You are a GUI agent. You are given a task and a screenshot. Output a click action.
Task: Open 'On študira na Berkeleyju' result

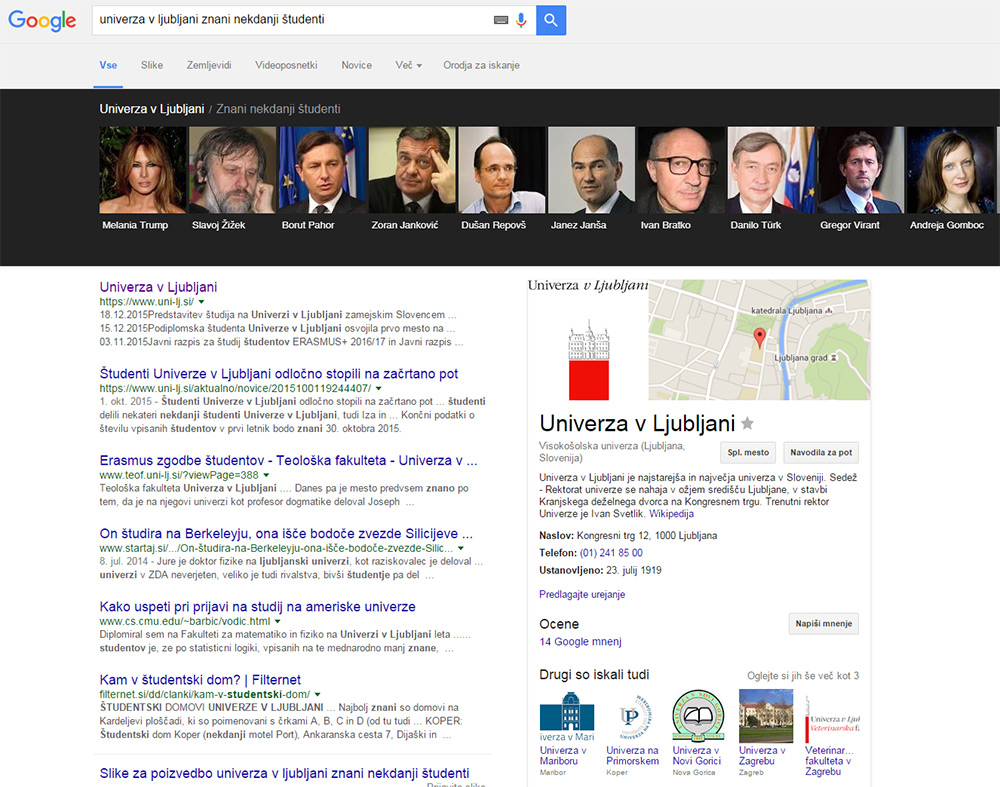[286, 534]
